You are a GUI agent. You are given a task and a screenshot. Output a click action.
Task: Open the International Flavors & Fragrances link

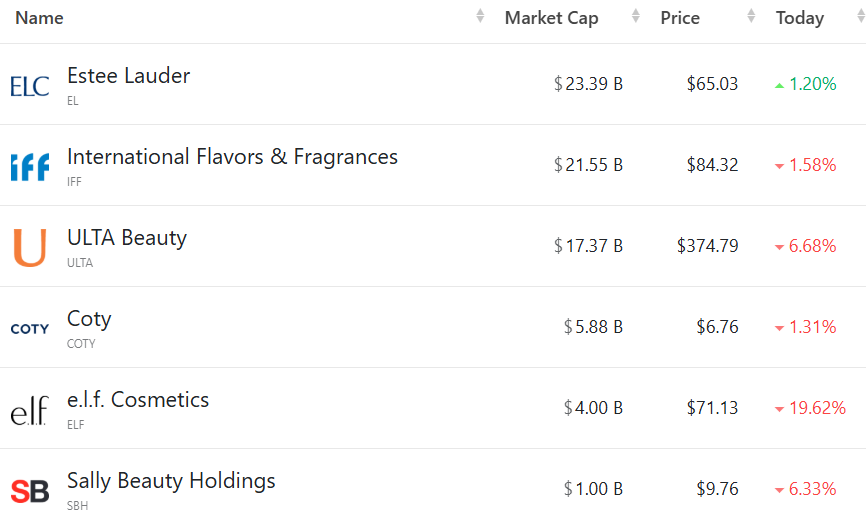tap(232, 157)
